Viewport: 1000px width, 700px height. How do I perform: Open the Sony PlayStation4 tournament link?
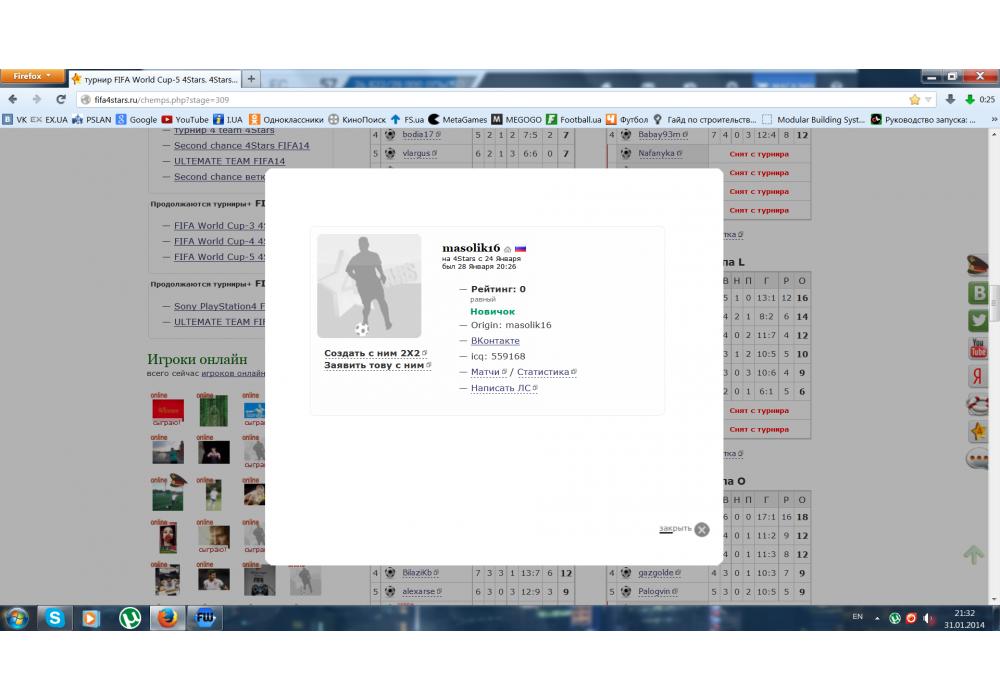219,306
